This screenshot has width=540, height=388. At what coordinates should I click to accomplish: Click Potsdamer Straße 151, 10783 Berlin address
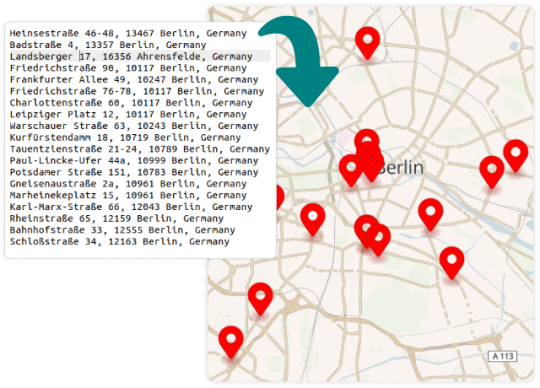pos(134,172)
